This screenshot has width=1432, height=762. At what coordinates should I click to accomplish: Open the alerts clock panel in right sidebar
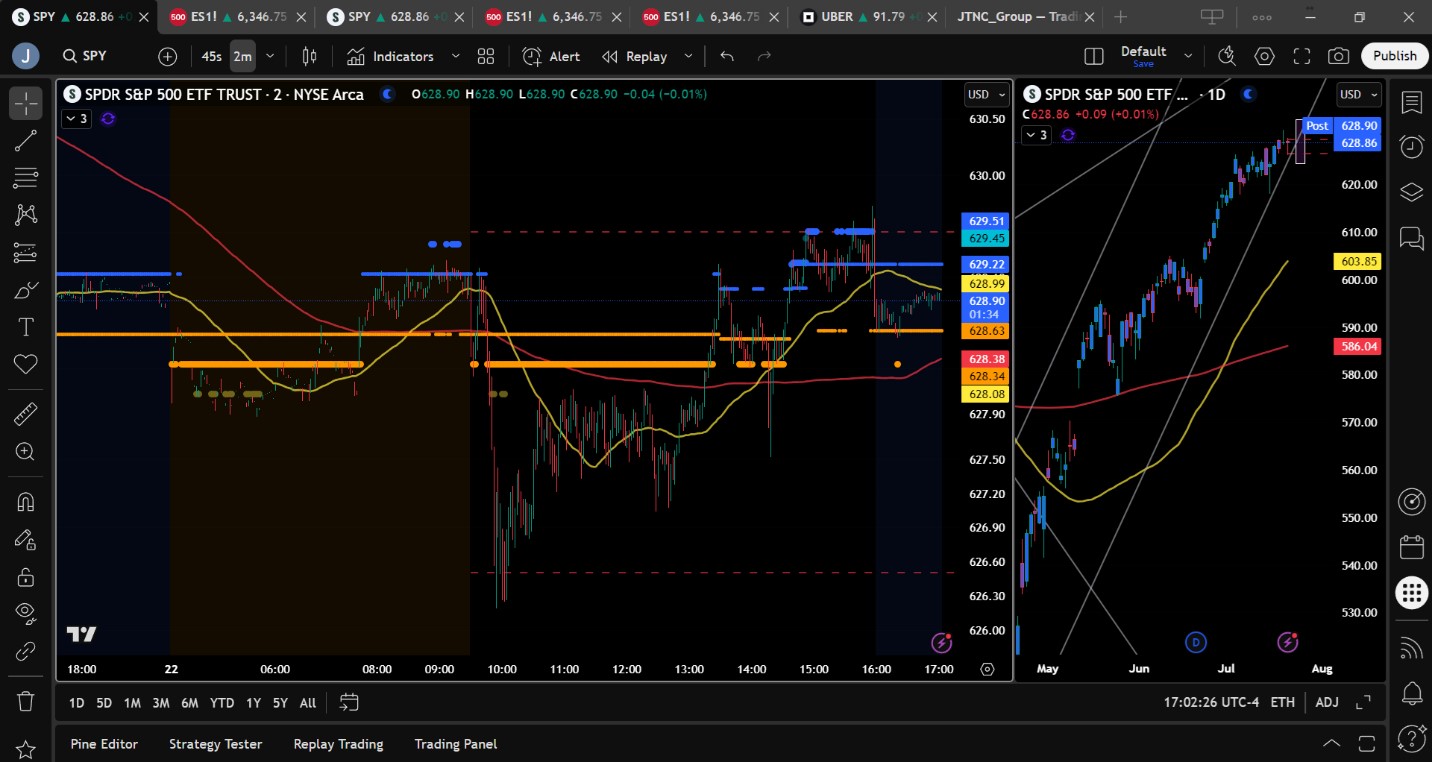pyautogui.click(x=1411, y=147)
